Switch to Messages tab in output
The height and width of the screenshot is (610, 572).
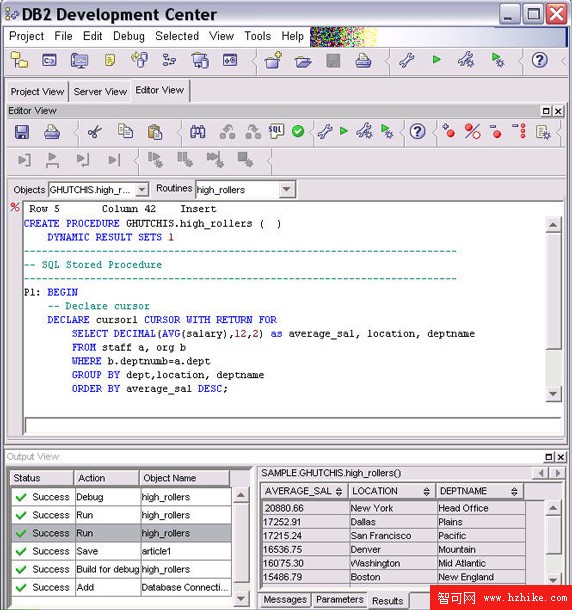[285, 599]
